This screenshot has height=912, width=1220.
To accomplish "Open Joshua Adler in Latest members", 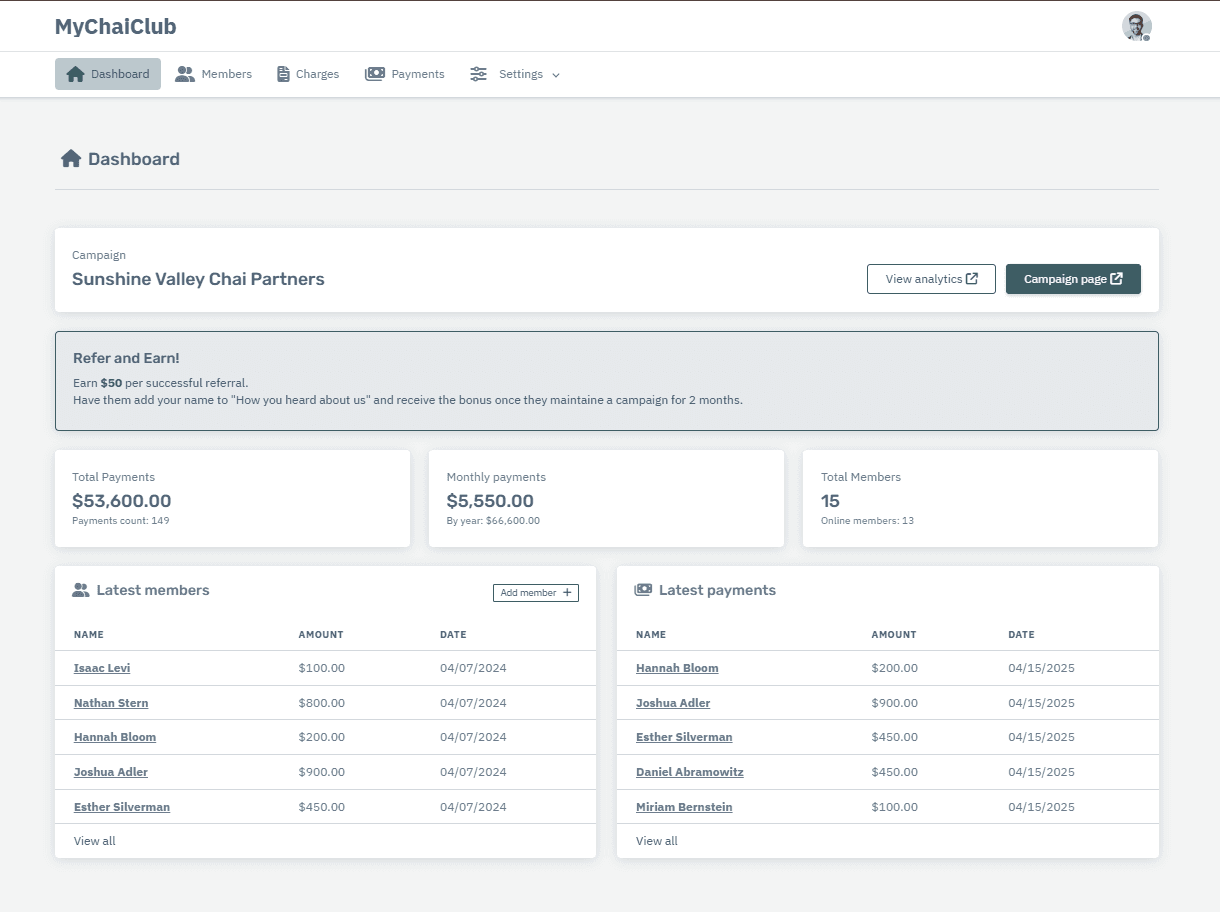I will pos(111,772).
